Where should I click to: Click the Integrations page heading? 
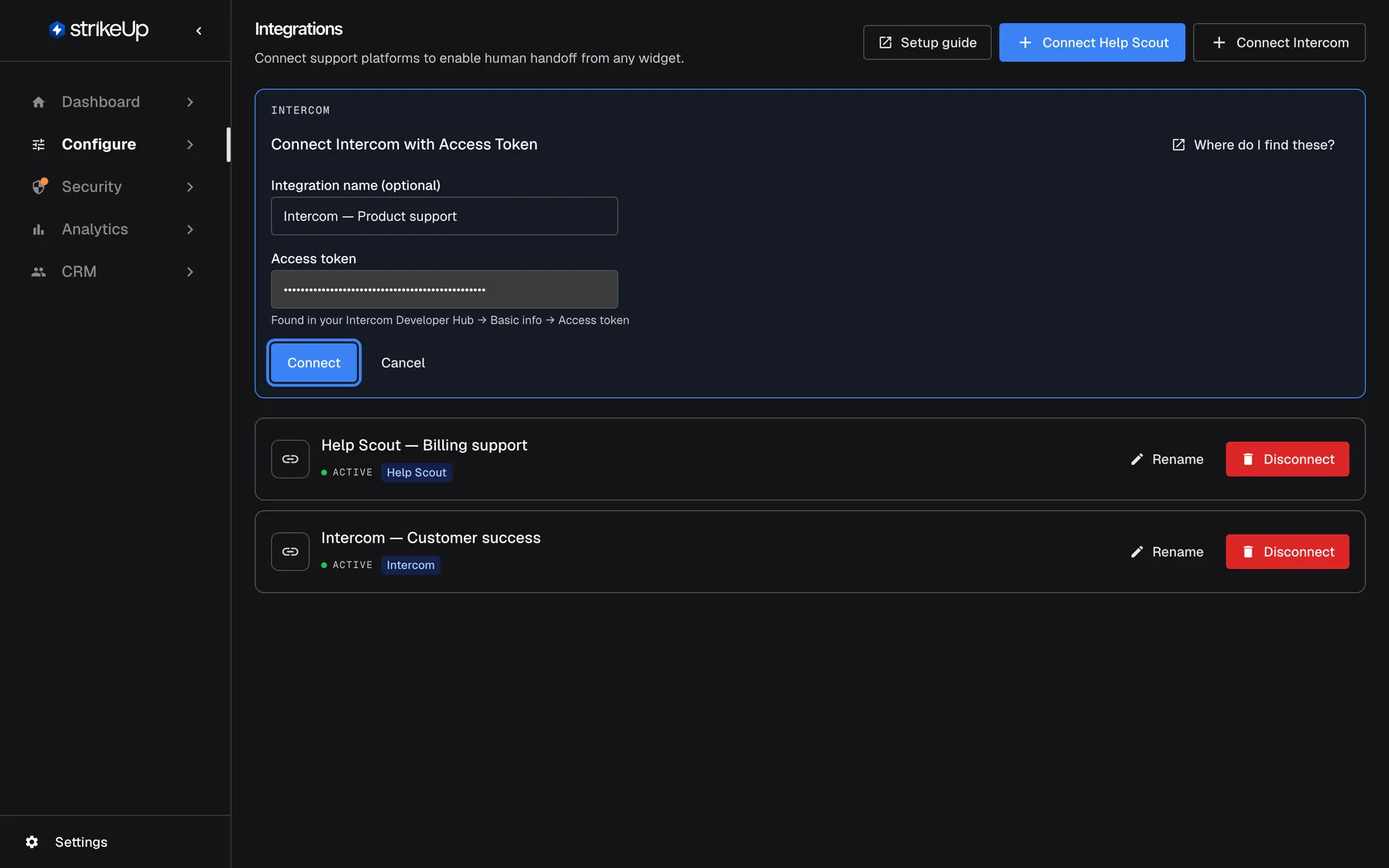(x=299, y=29)
